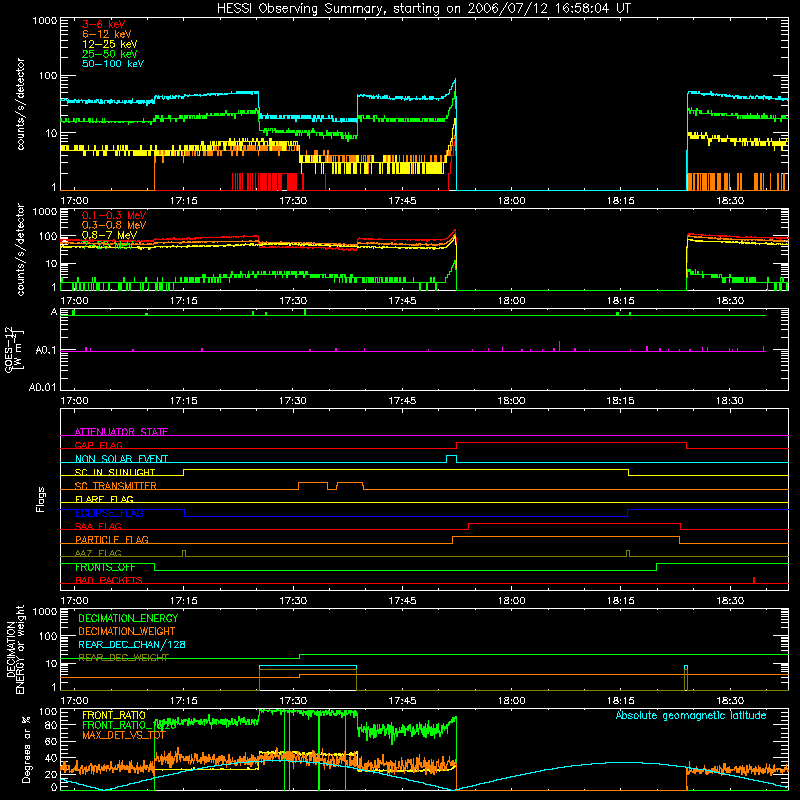
Task: Pick the 50-100 keV legend label
Action: (113, 63)
